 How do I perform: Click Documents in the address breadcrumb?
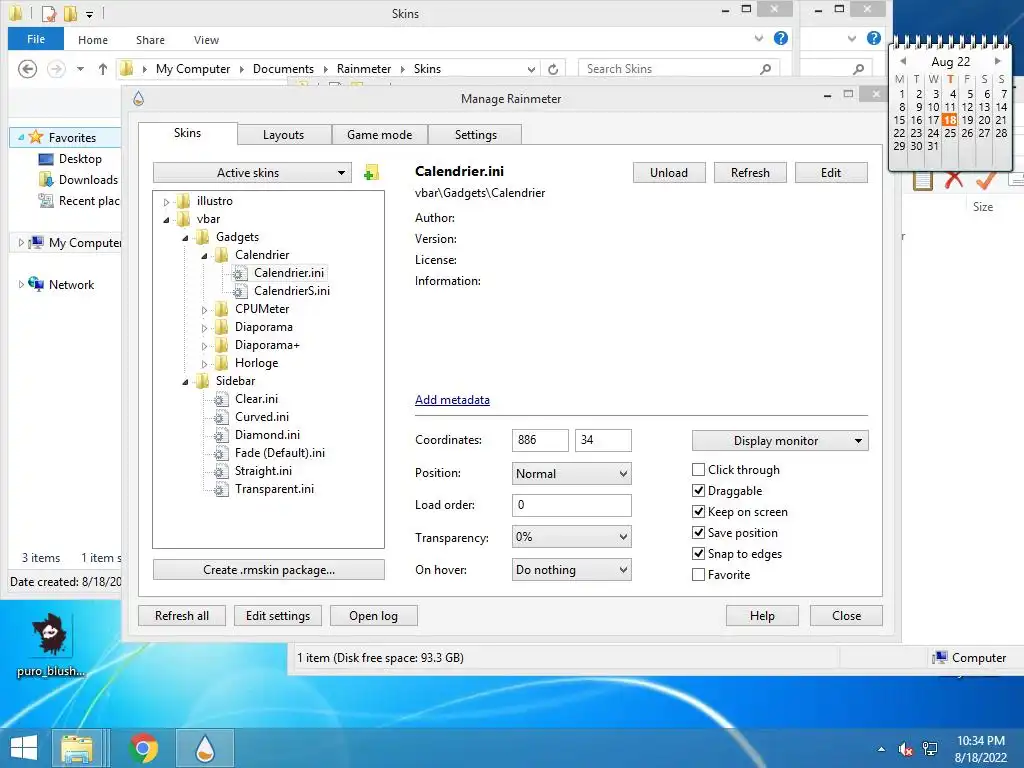pos(283,69)
